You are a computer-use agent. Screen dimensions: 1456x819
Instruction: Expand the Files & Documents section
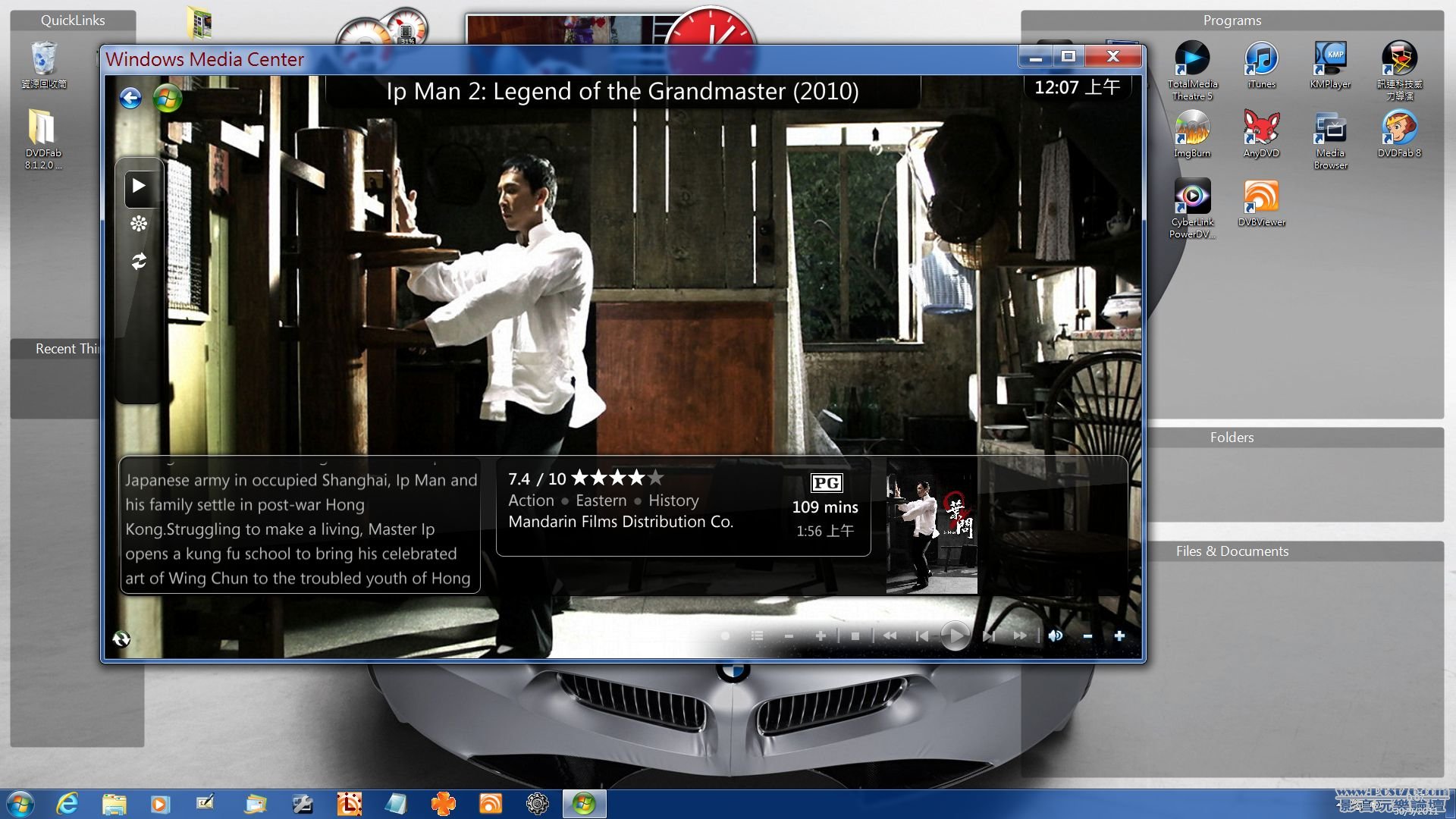(1232, 551)
